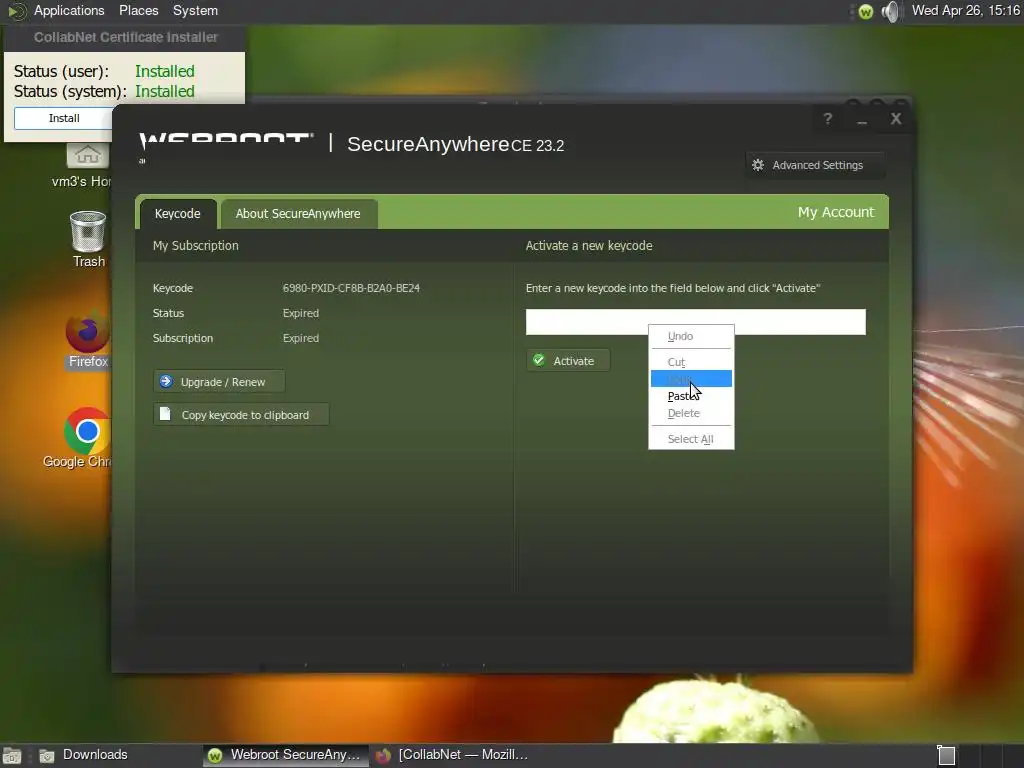Click the Applications menu logo icon
The width and height of the screenshot is (1024, 768).
16,11
